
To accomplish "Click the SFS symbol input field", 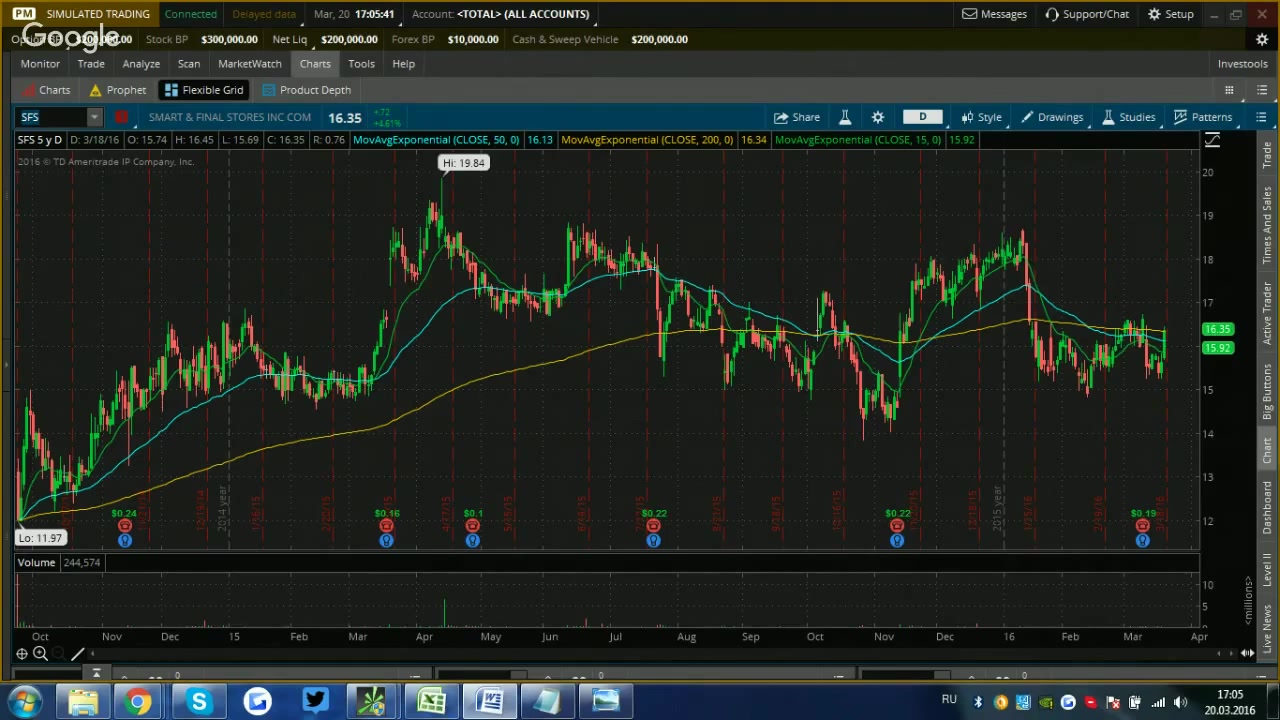I will click(x=52, y=117).
